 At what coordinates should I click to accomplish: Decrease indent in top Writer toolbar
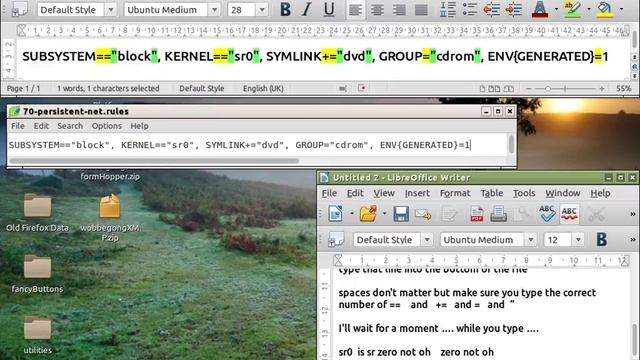tap(491, 9)
